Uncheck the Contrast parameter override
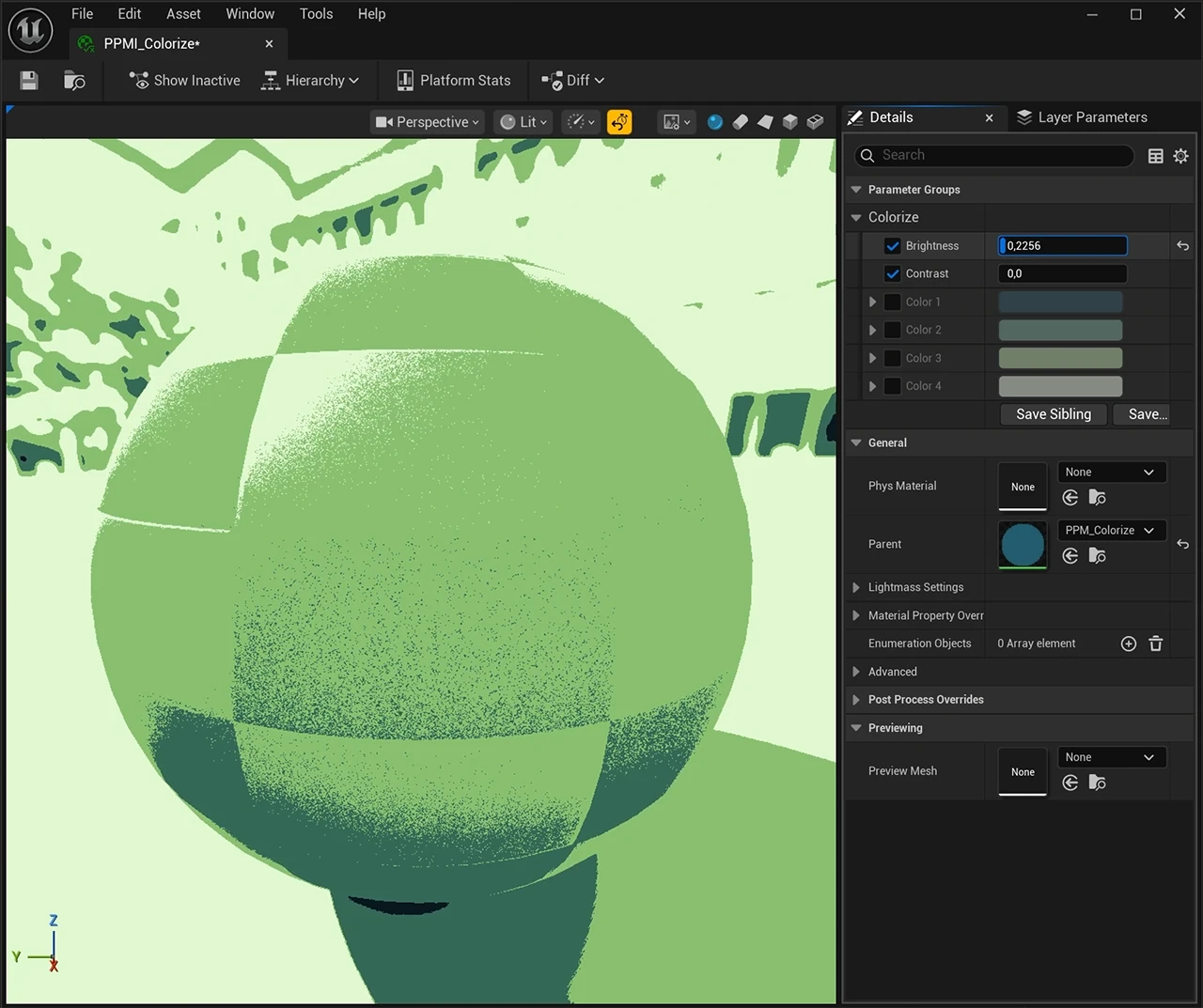 [x=893, y=274]
